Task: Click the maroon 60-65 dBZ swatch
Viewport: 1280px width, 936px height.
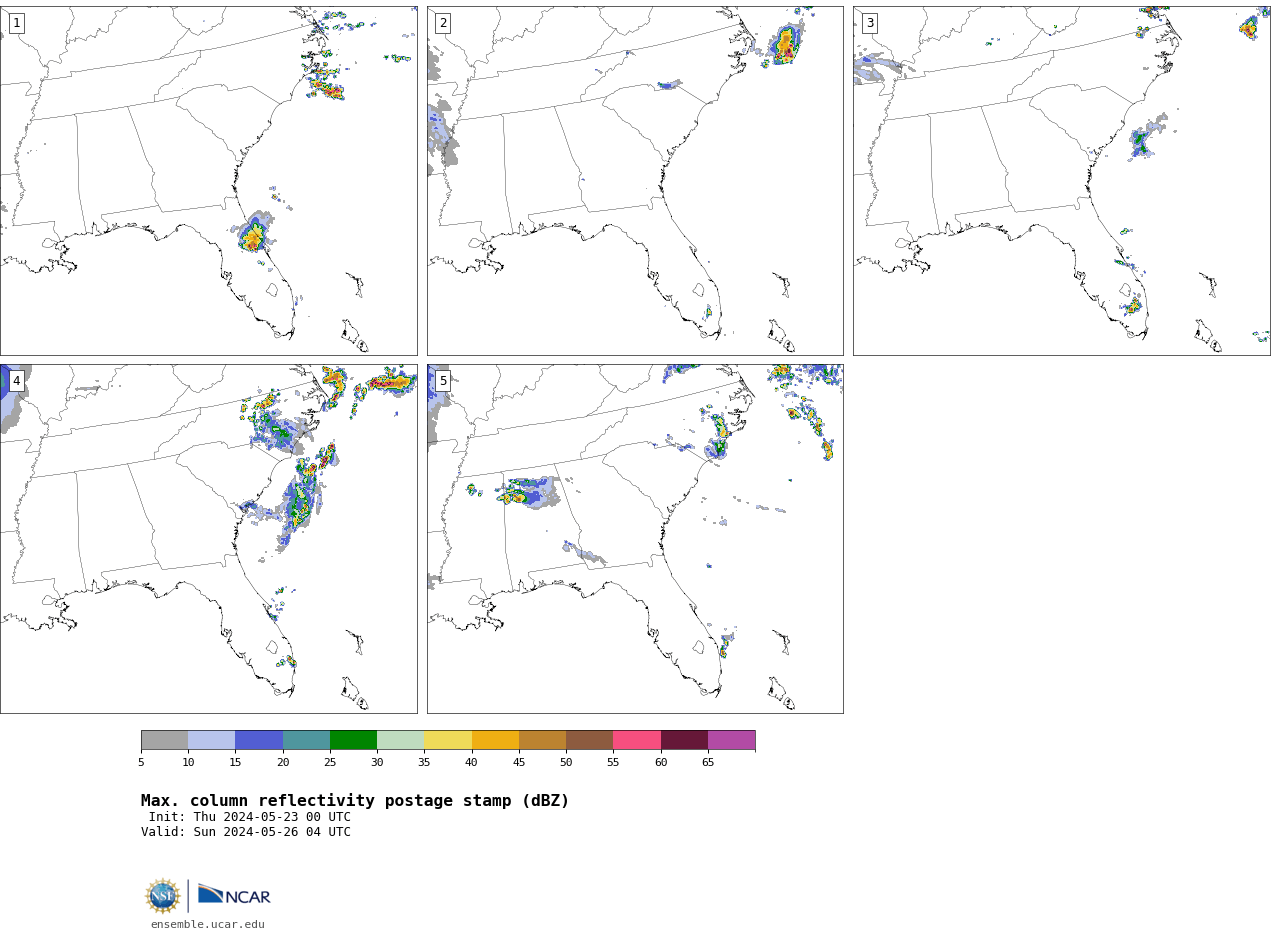Action: 684,740
